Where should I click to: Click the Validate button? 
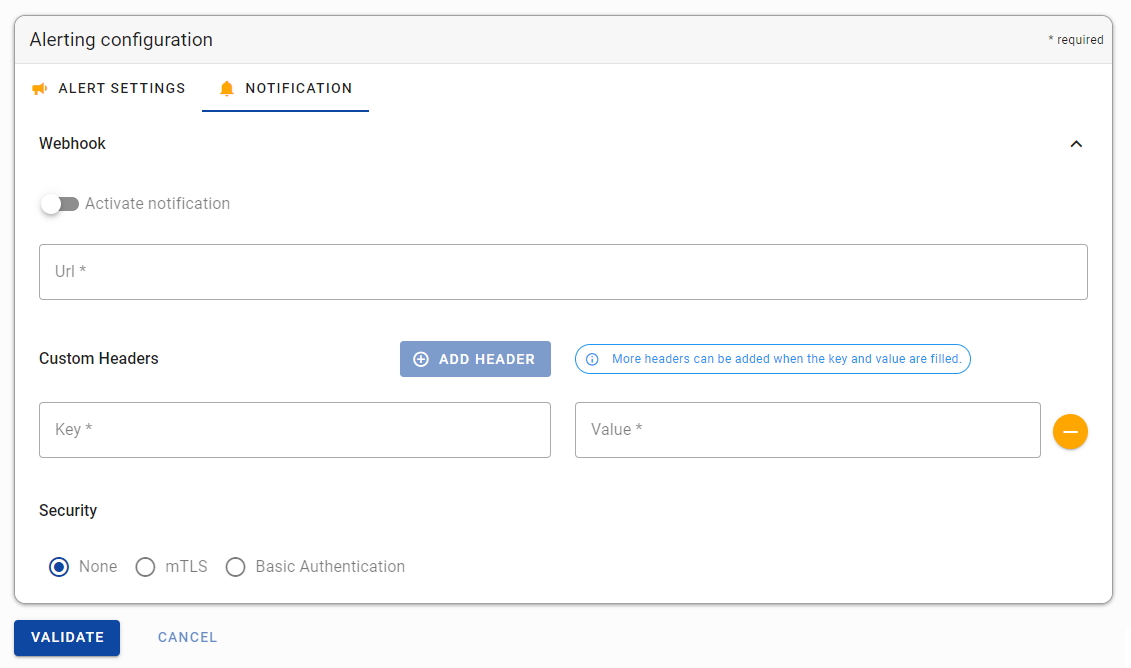tap(67, 638)
